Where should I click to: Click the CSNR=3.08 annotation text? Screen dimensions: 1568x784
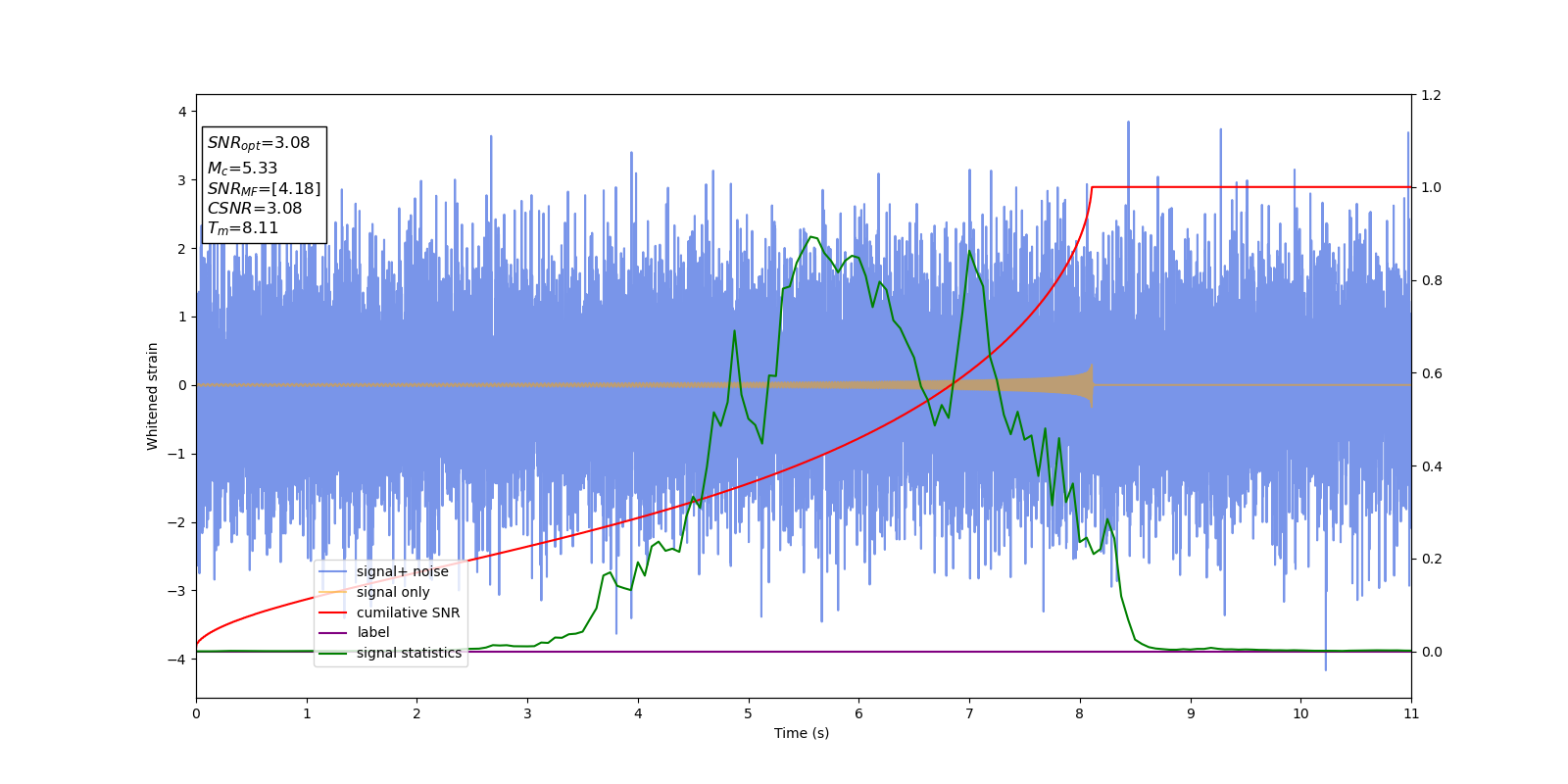point(255,209)
